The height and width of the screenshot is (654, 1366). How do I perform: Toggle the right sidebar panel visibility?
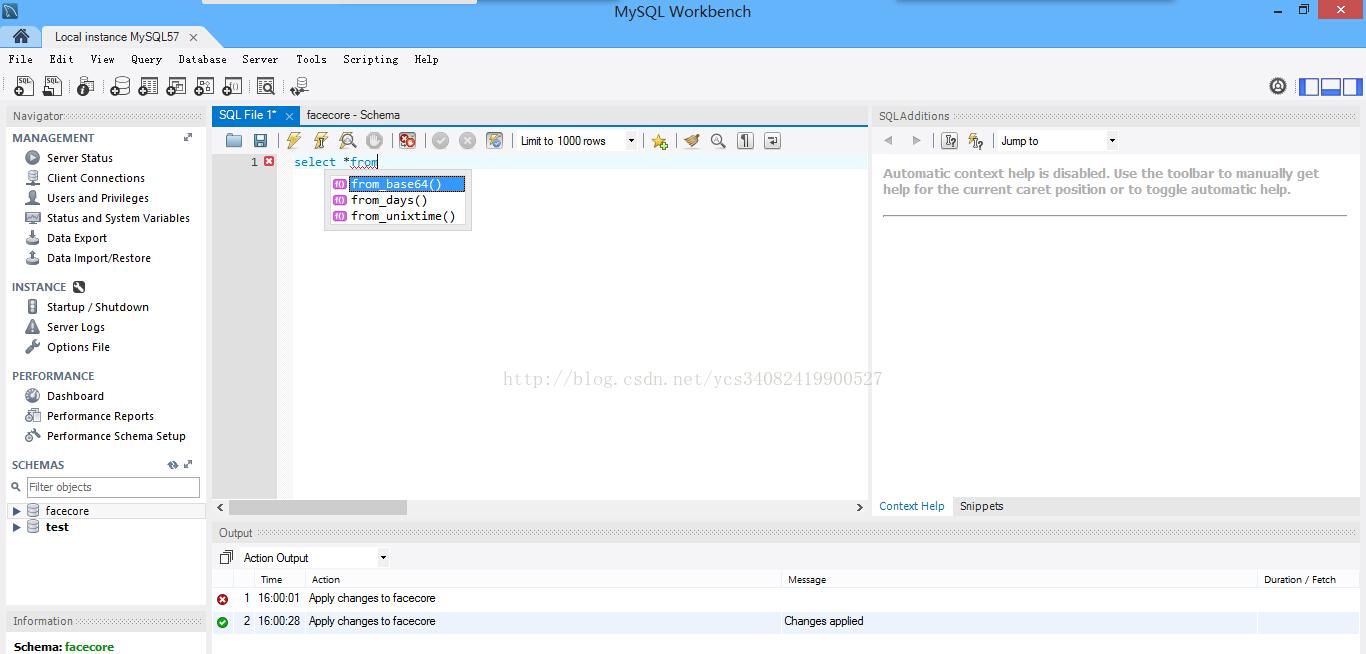click(x=1352, y=87)
